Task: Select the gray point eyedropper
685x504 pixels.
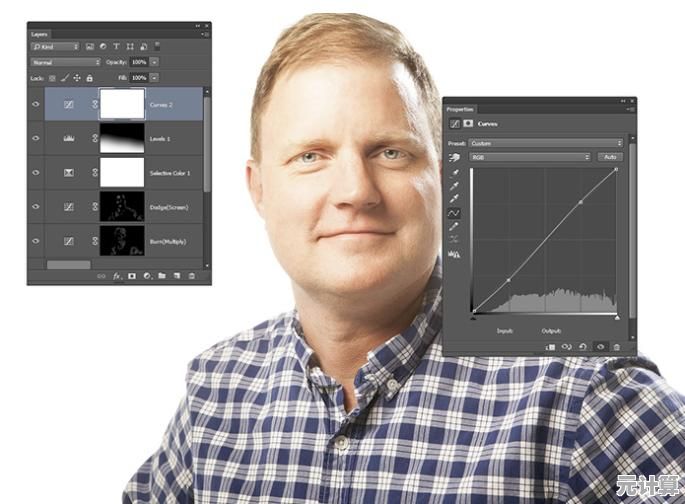Action: coord(454,186)
